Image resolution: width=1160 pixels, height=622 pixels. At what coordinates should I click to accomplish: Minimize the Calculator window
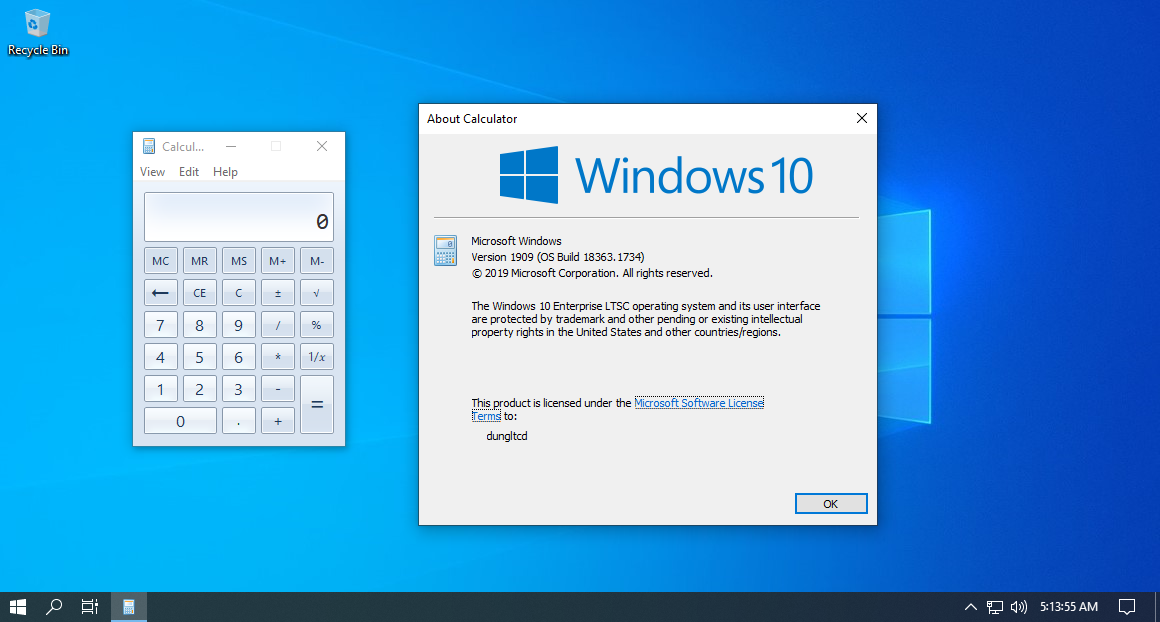coord(231,146)
